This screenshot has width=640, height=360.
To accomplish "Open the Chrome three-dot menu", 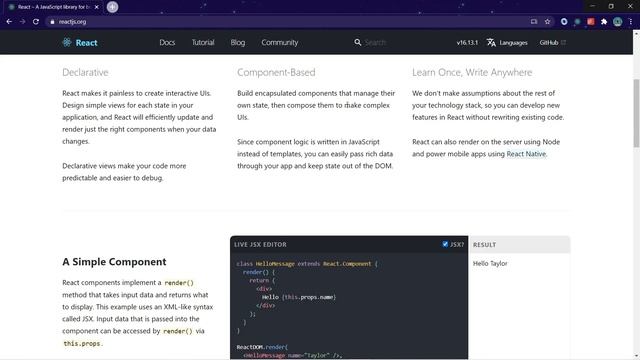I will 631,22.
